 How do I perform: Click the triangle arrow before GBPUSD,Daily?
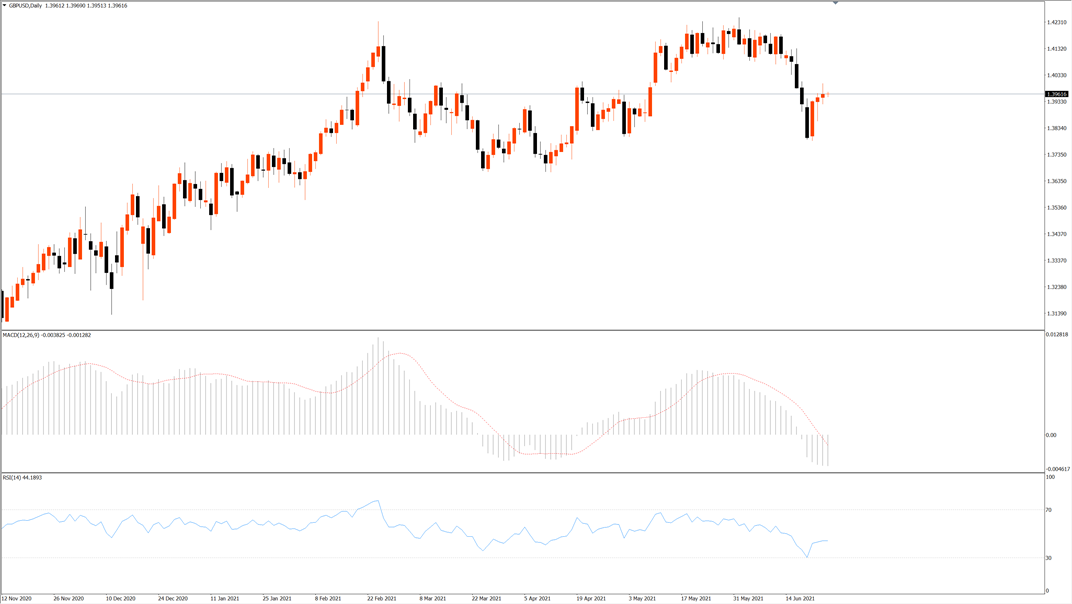point(4,5)
